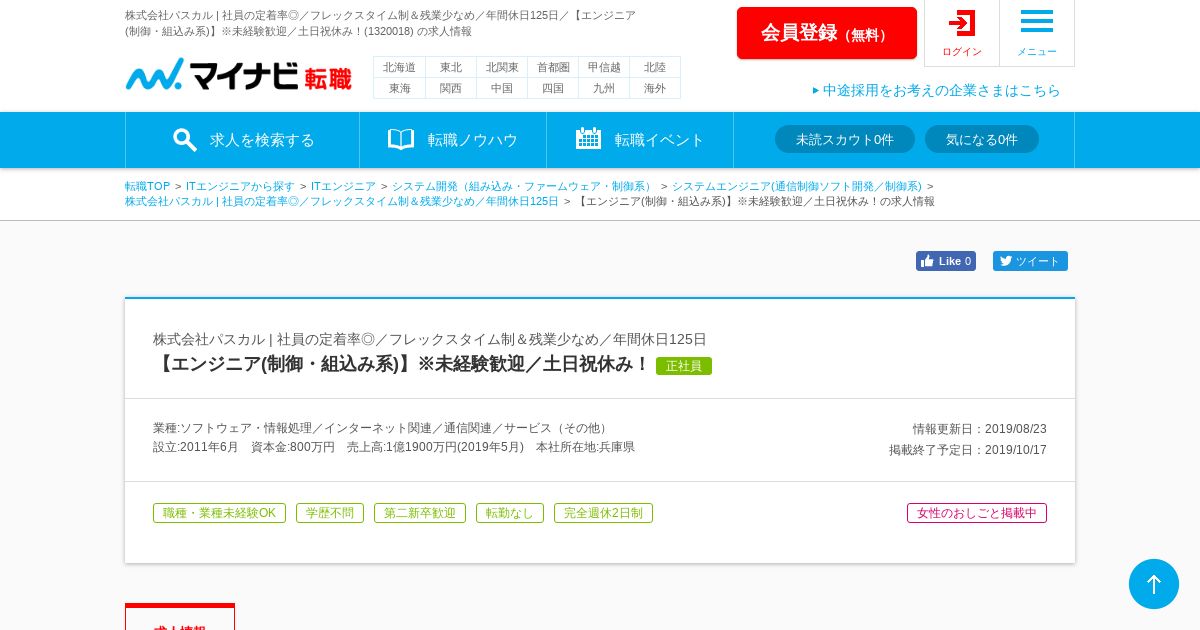Click the 女性のおしごと掲載中 tag

[x=977, y=513]
